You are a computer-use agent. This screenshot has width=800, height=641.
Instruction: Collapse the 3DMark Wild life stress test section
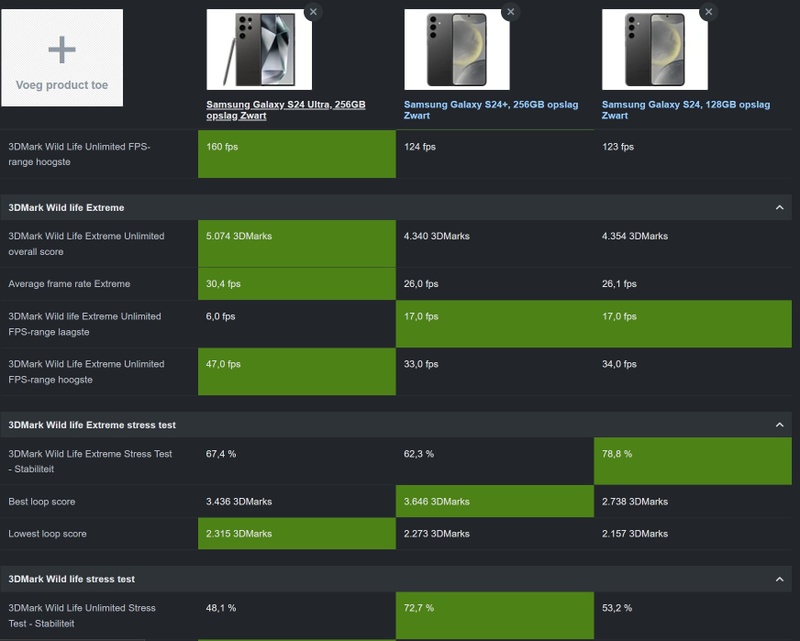click(780, 579)
